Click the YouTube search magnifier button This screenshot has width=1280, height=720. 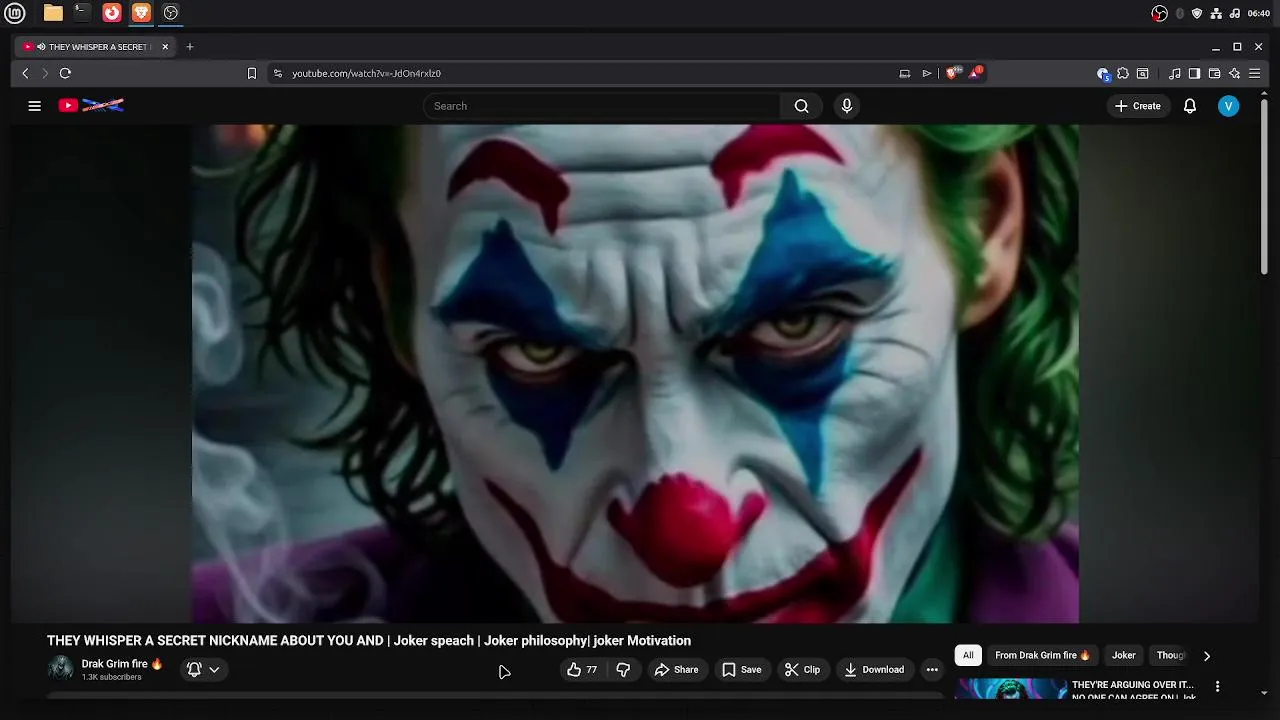point(801,106)
